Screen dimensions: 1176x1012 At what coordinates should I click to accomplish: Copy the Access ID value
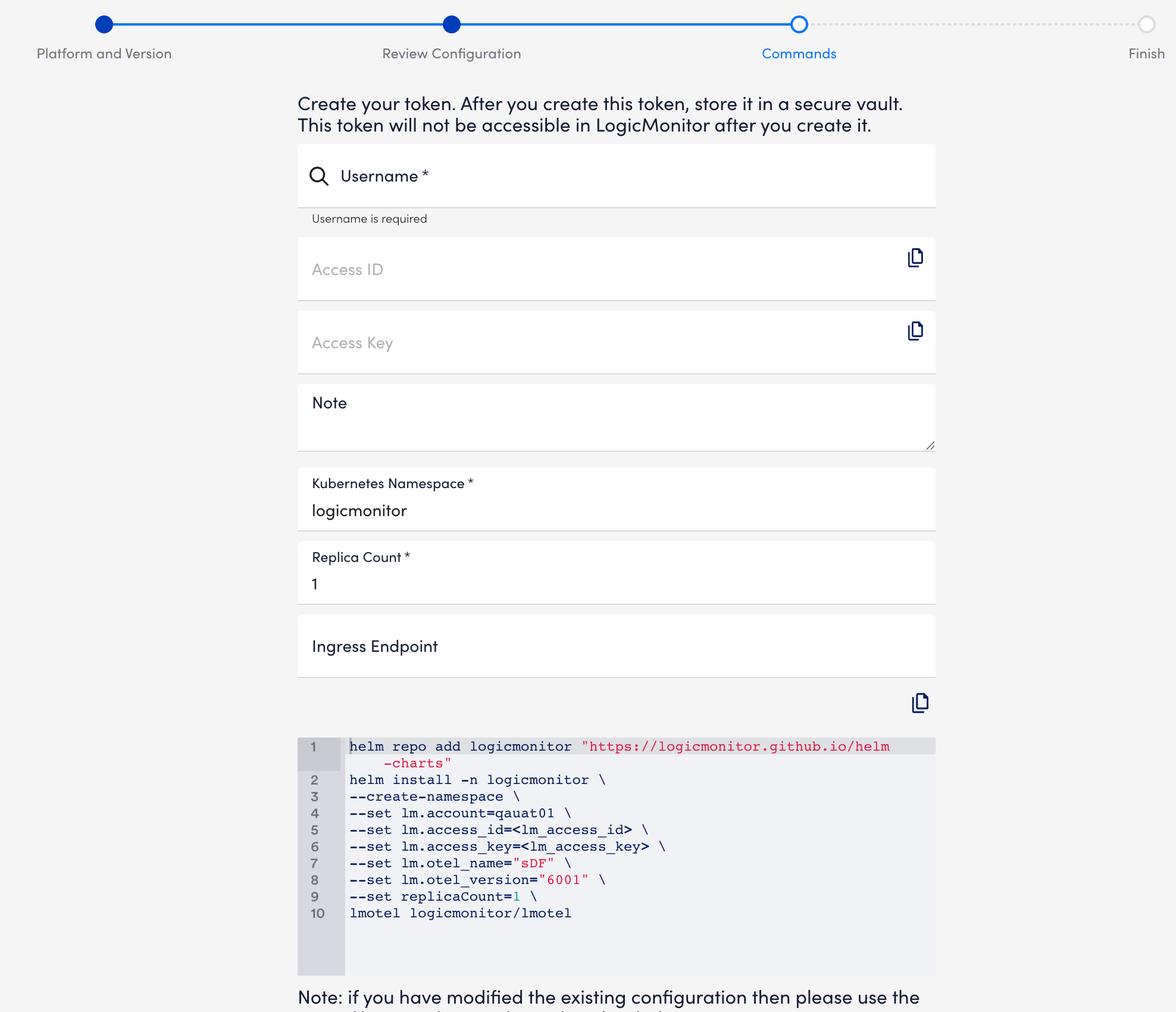coord(915,257)
